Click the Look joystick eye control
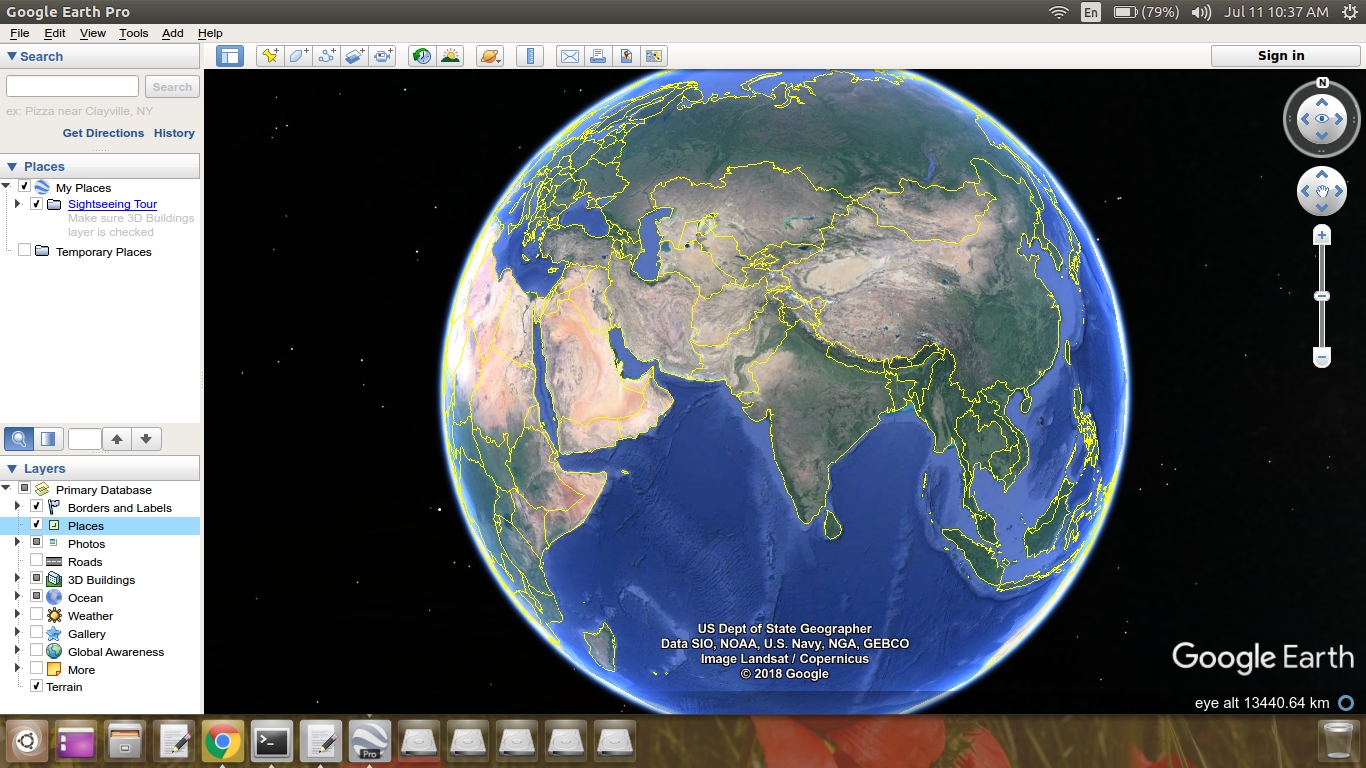1366x768 pixels. tap(1322, 119)
